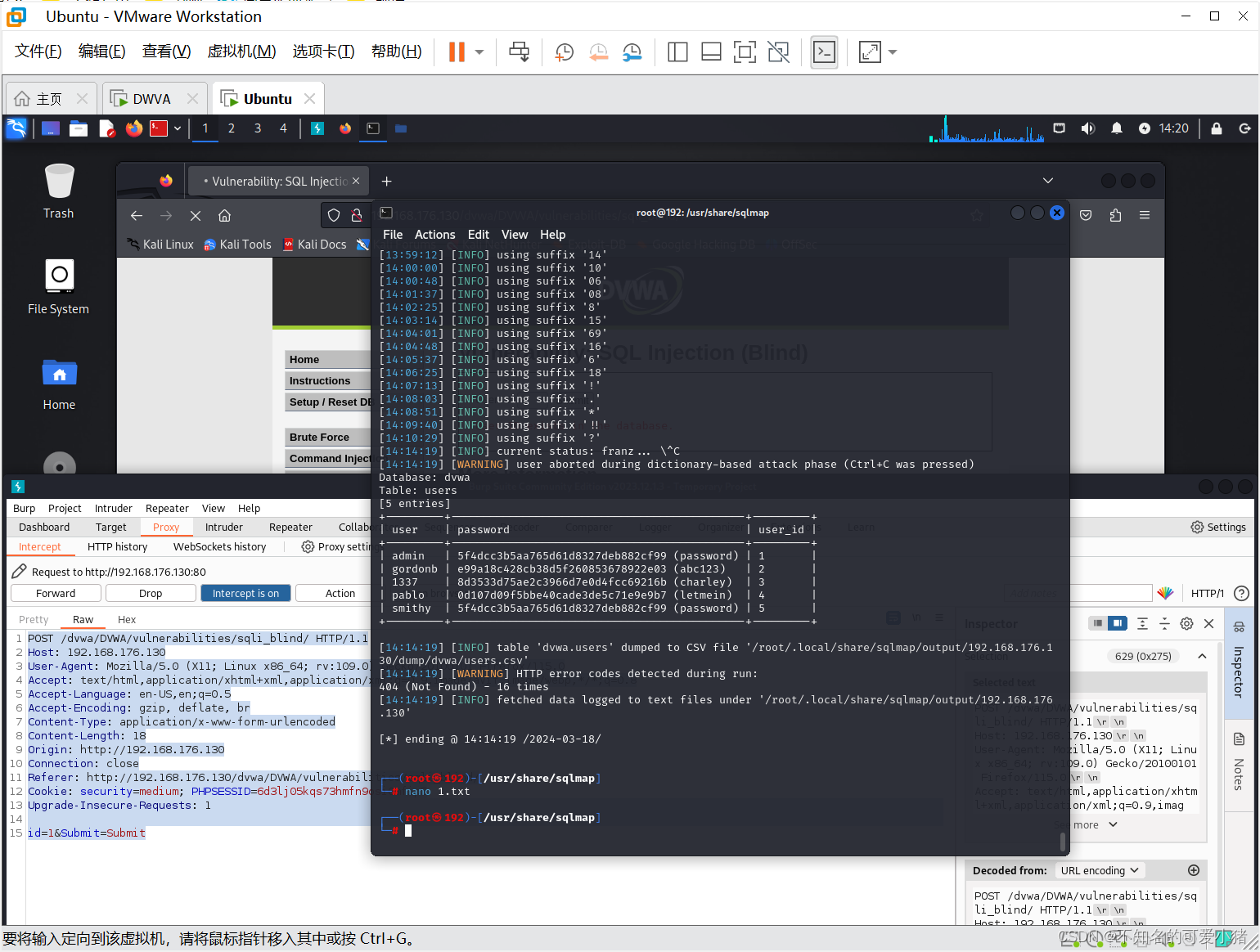Open the stretch guest dropdown arrow
The width and height of the screenshot is (1260, 952).
[x=893, y=52]
